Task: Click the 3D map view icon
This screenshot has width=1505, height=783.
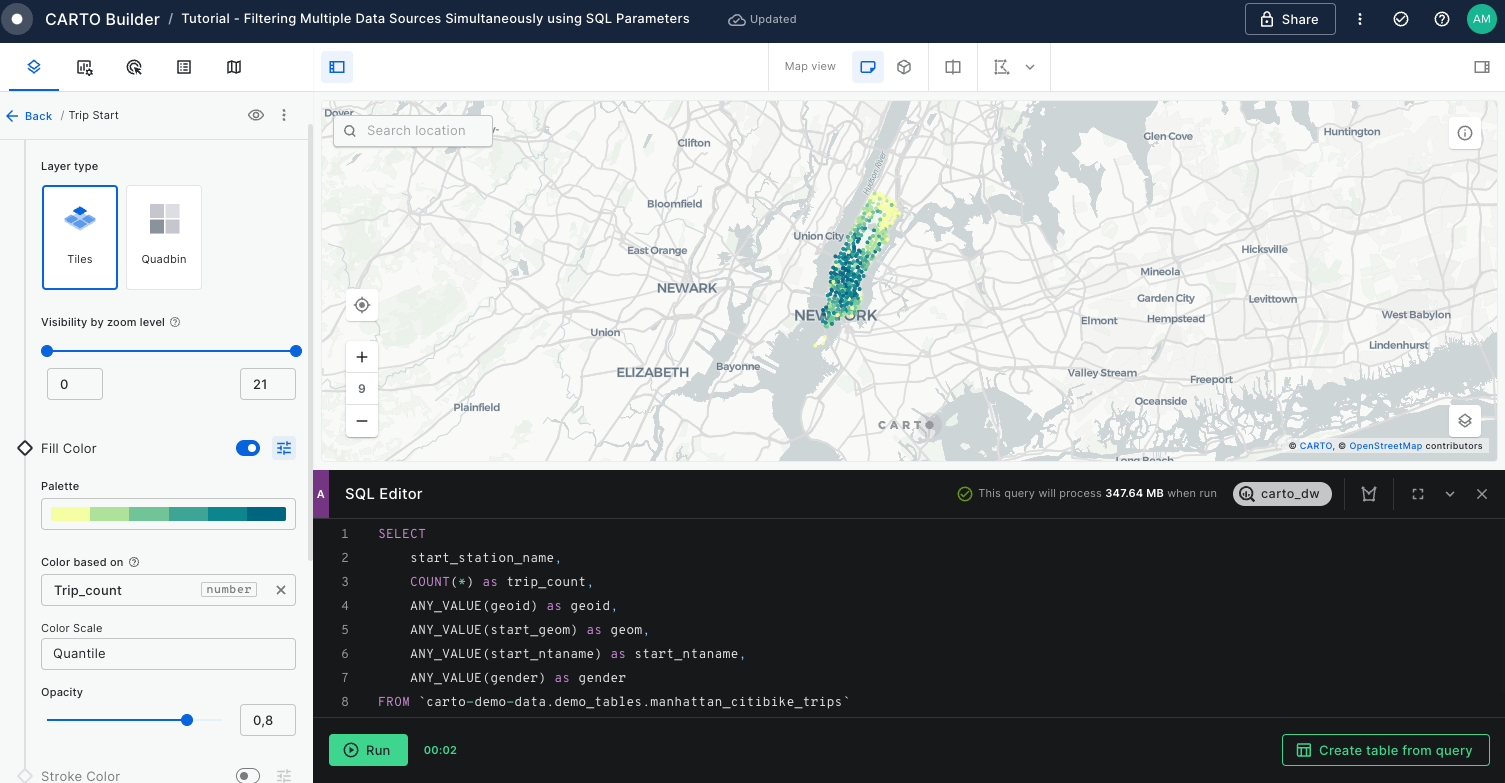Action: (904, 67)
